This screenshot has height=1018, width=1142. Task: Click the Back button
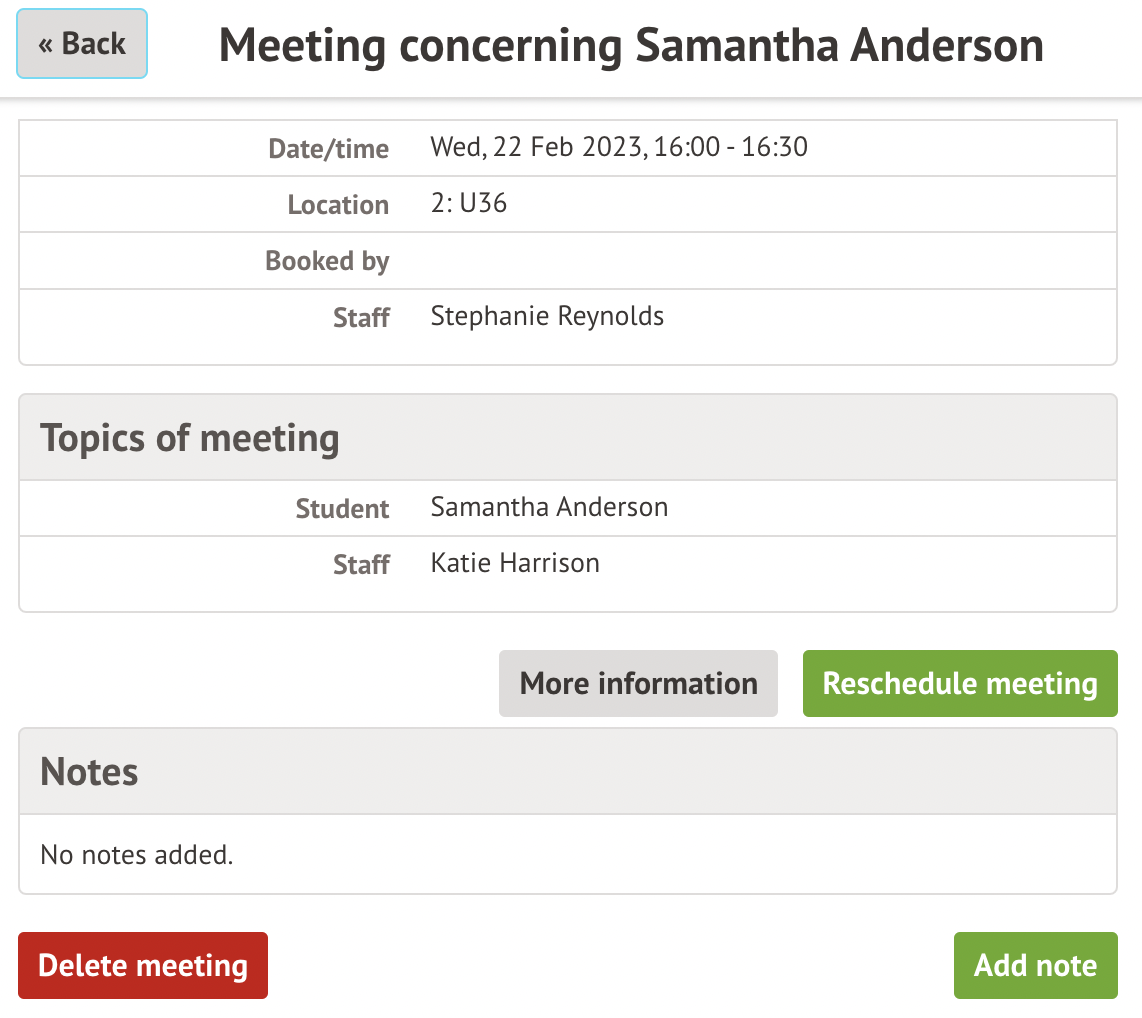pos(82,44)
